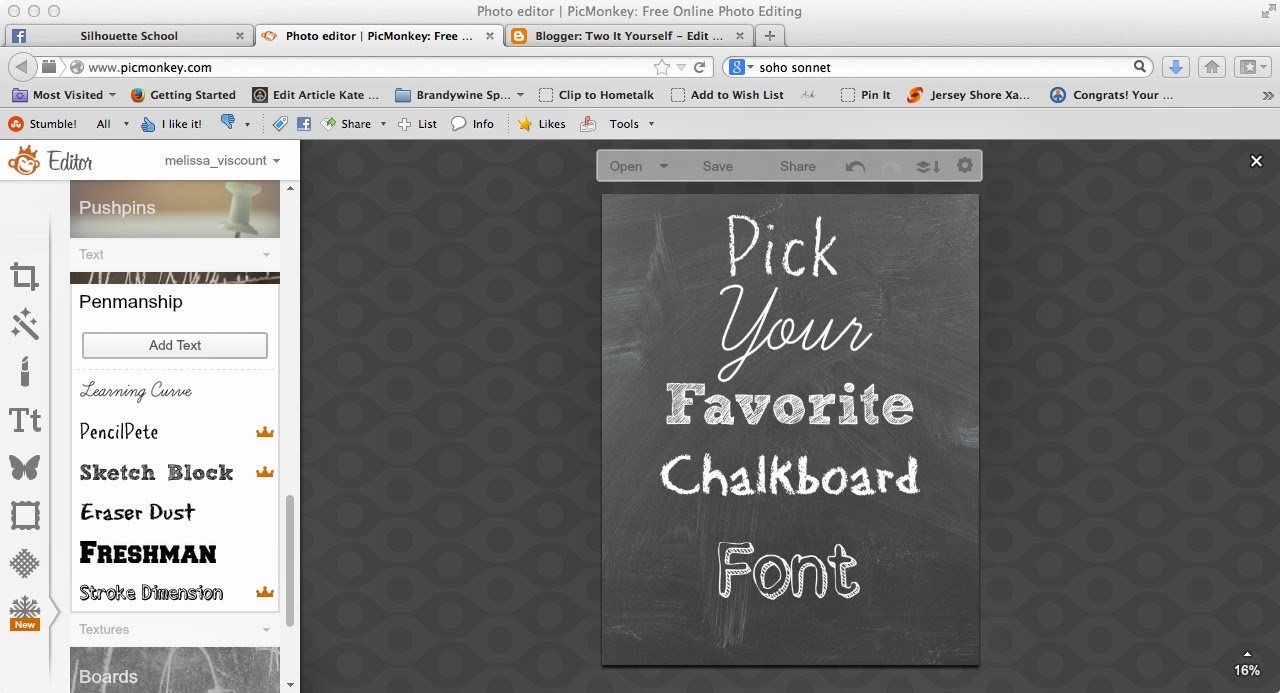Select the Text tool labeled Tt
The image size is (1280, 693).
24,420
